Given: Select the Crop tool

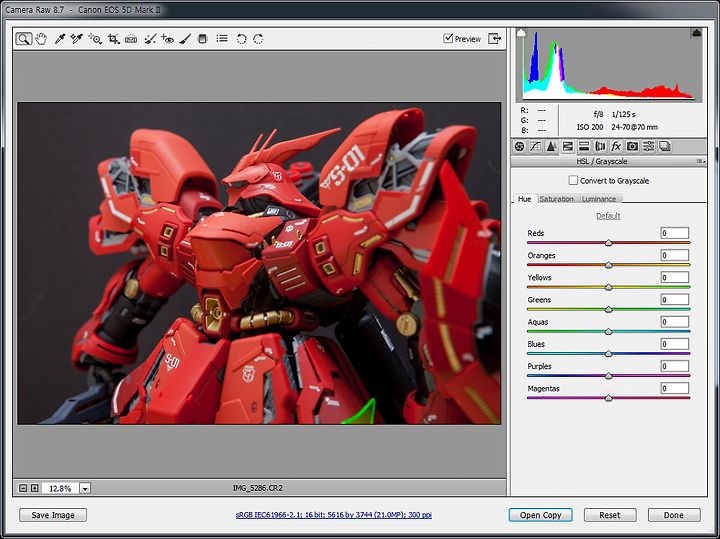Looking at the screenshot, I should point(113,39).
